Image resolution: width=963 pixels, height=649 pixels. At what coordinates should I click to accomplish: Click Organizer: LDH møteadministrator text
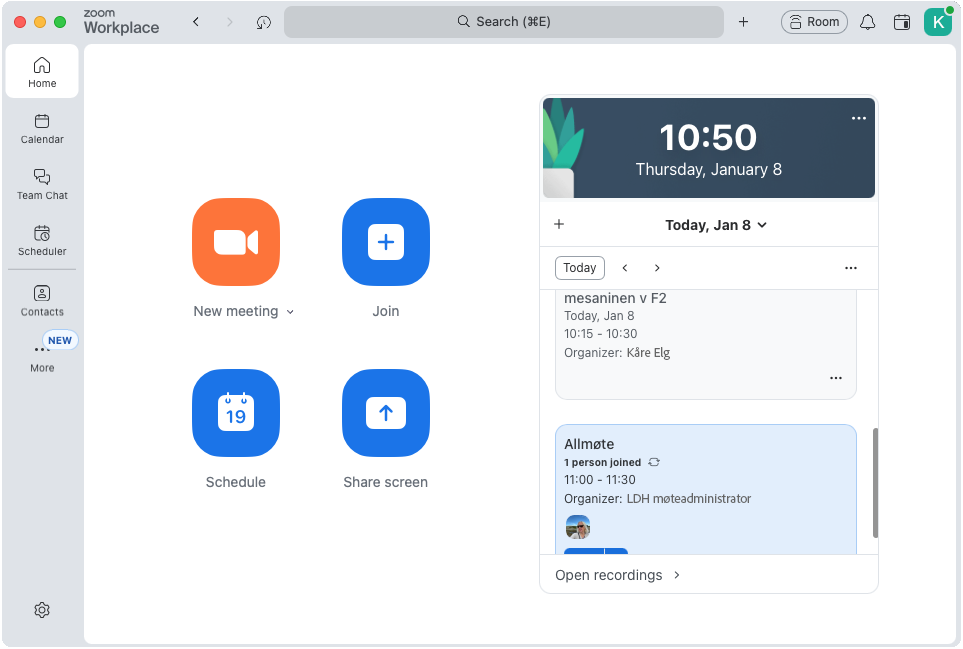(x=658, y=499)
